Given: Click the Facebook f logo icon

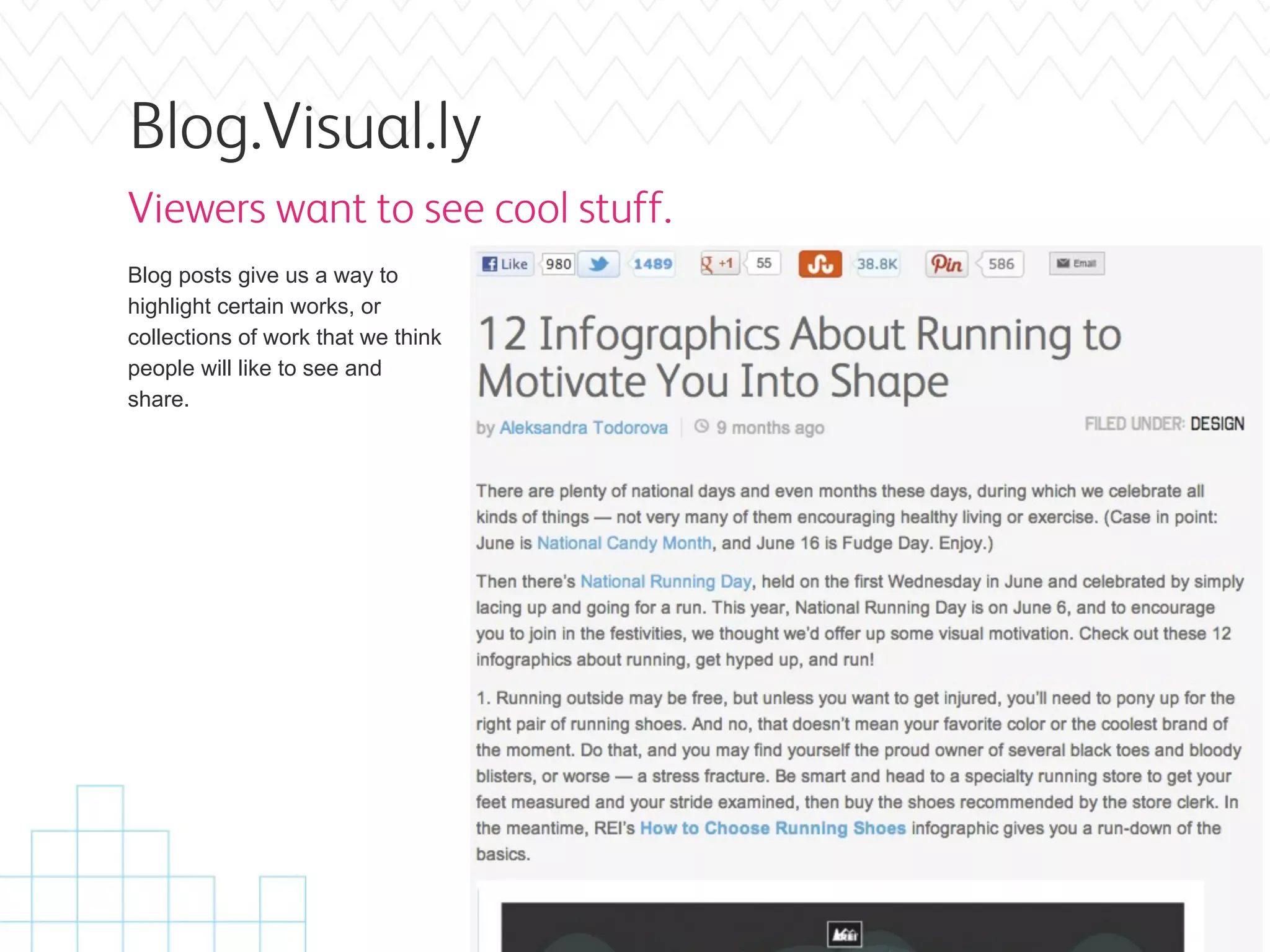Looking at the screenshot, I should tap(490, 264).
